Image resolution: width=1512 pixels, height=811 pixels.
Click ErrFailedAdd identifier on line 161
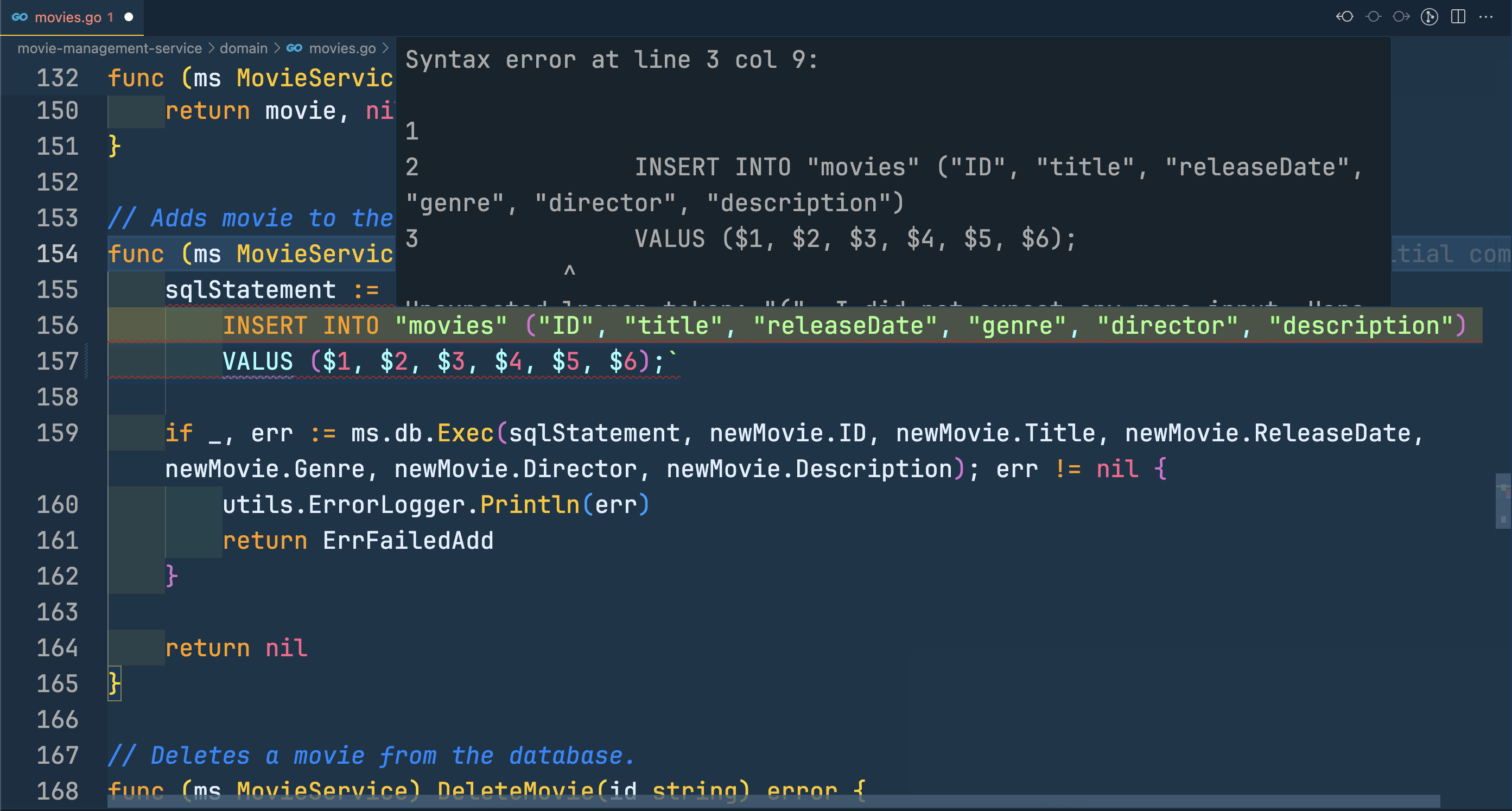tap(408, 541)
